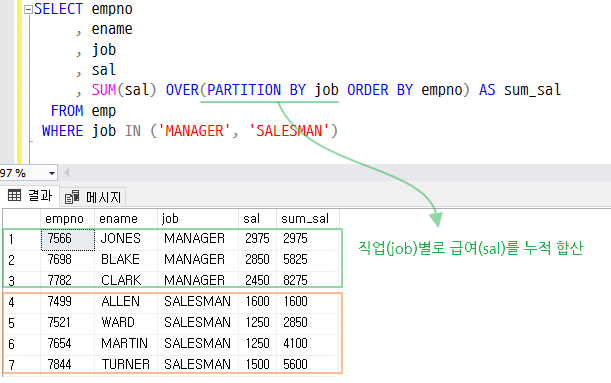Select row header 3 in results grid
Screen dimensions: 611x383
[21, 281]
